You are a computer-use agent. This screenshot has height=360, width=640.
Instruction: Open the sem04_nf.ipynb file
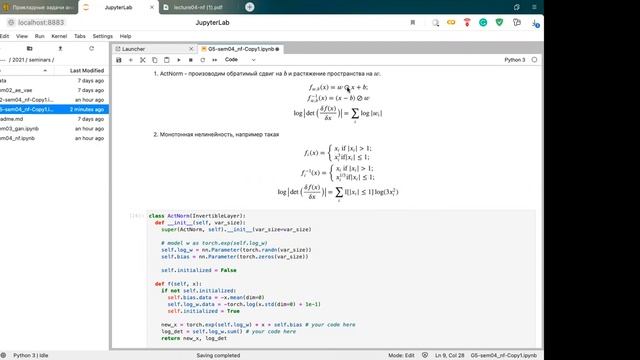tap(54, 138)
